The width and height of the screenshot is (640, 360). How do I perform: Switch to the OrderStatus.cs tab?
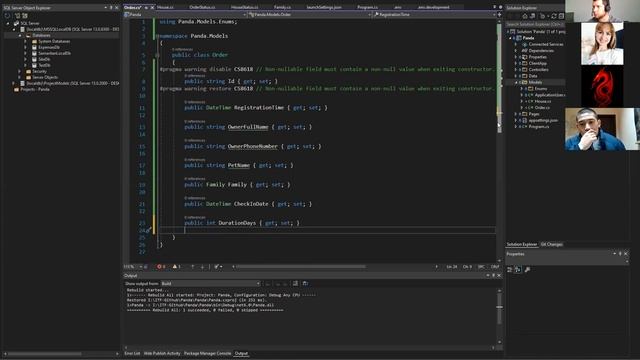coord(202,7)
